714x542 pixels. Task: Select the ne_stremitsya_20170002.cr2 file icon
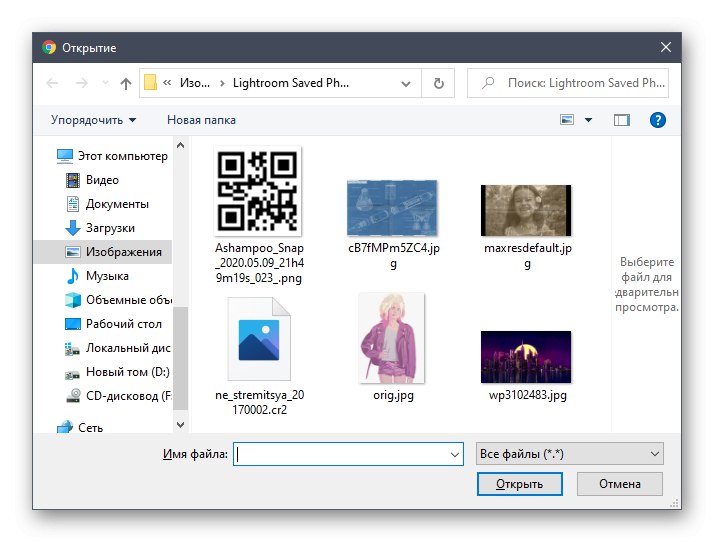(x=259, y=339)
